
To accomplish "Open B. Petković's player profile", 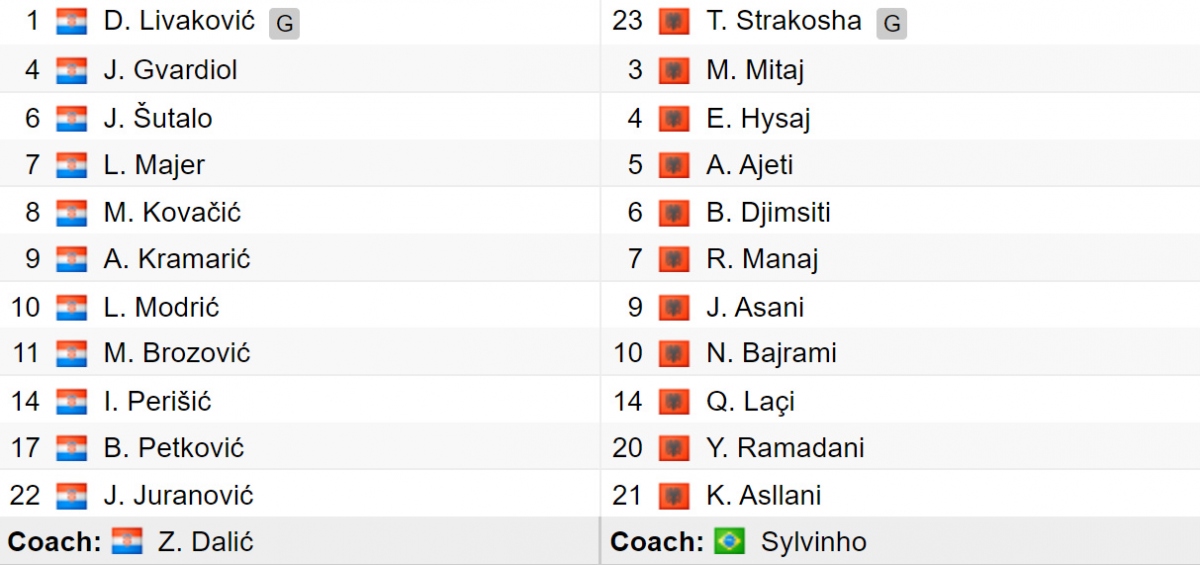I will [174, 448].
